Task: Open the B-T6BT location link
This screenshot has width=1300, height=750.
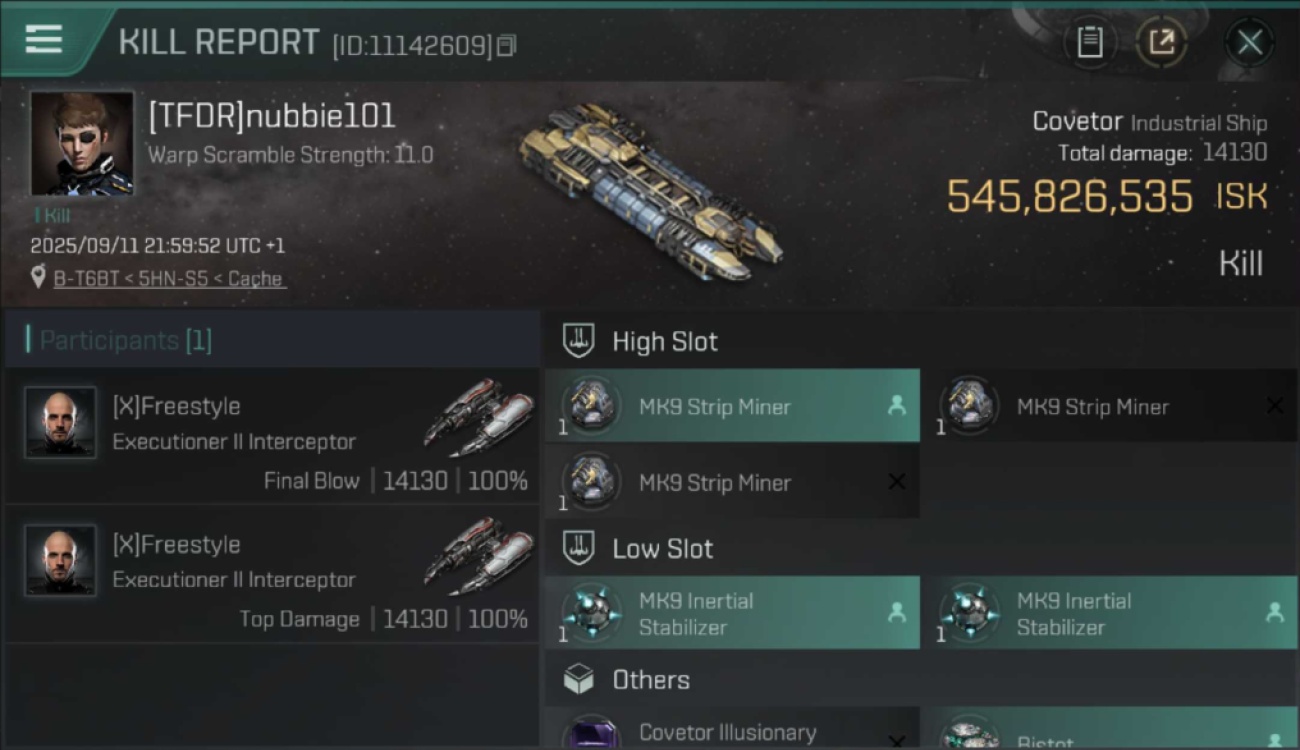Action: pos(170,278)
